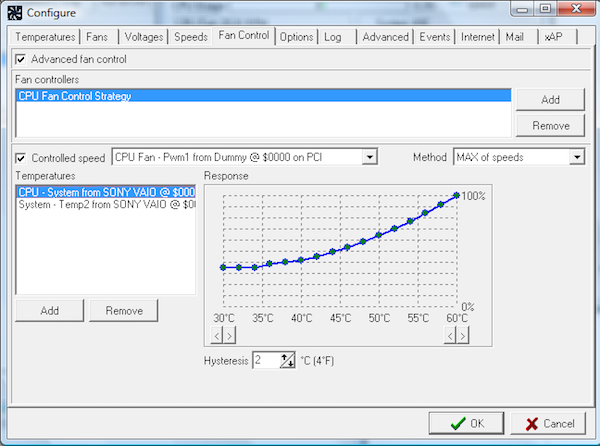Click the right arrow under 30°C

click(229, 335)
